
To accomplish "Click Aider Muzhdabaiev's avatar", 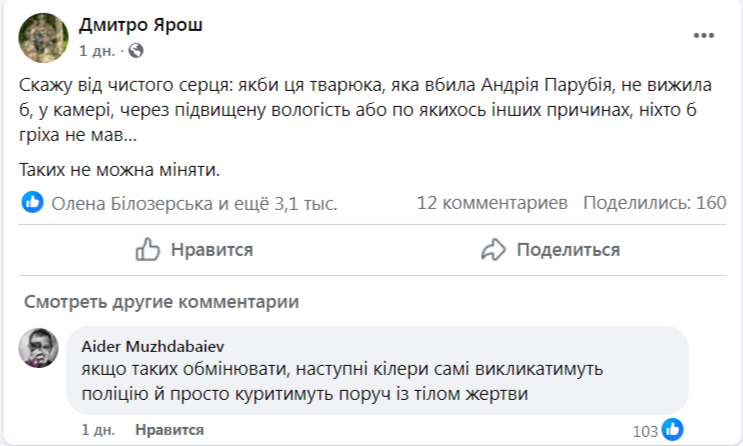I will [x=39, y=347].
